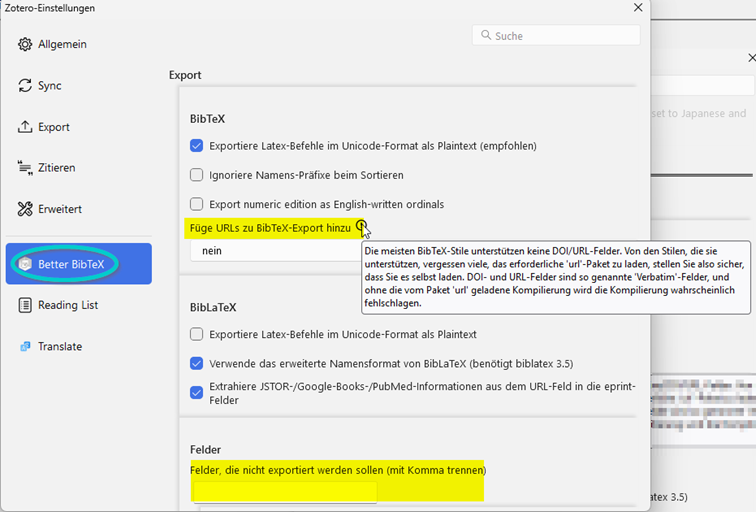Open the Reading List pane
Viewport: 756px width, 512px height.
[x=79, y=305]
